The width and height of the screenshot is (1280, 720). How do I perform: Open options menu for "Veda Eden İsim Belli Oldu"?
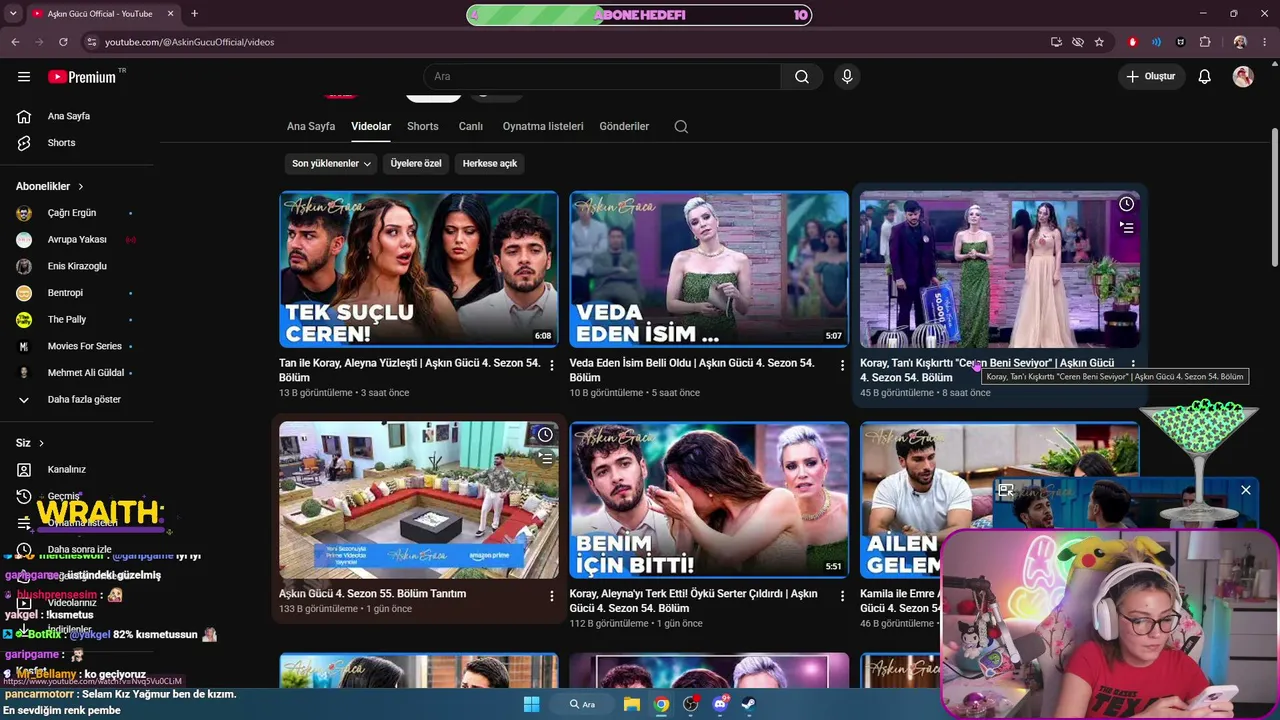842,366
